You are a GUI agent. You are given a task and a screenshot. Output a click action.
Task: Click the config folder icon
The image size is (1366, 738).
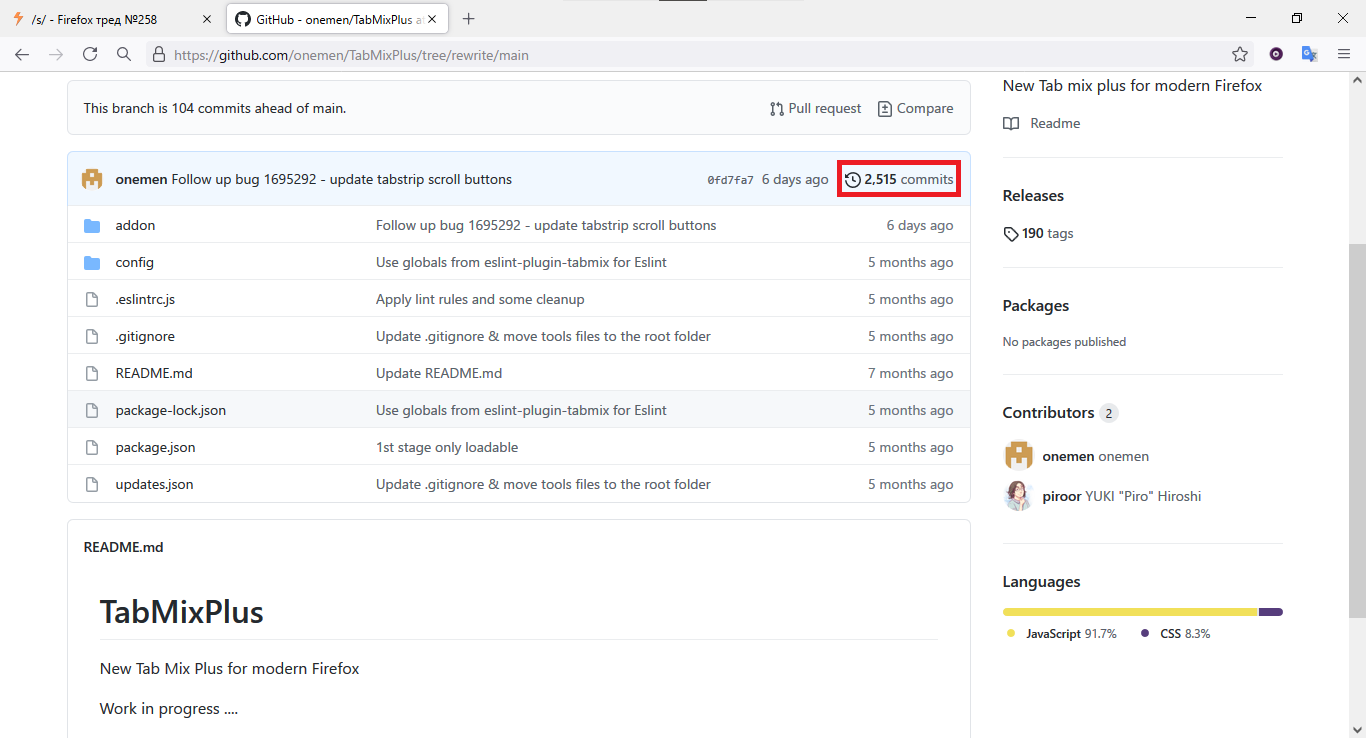[92, 262]
